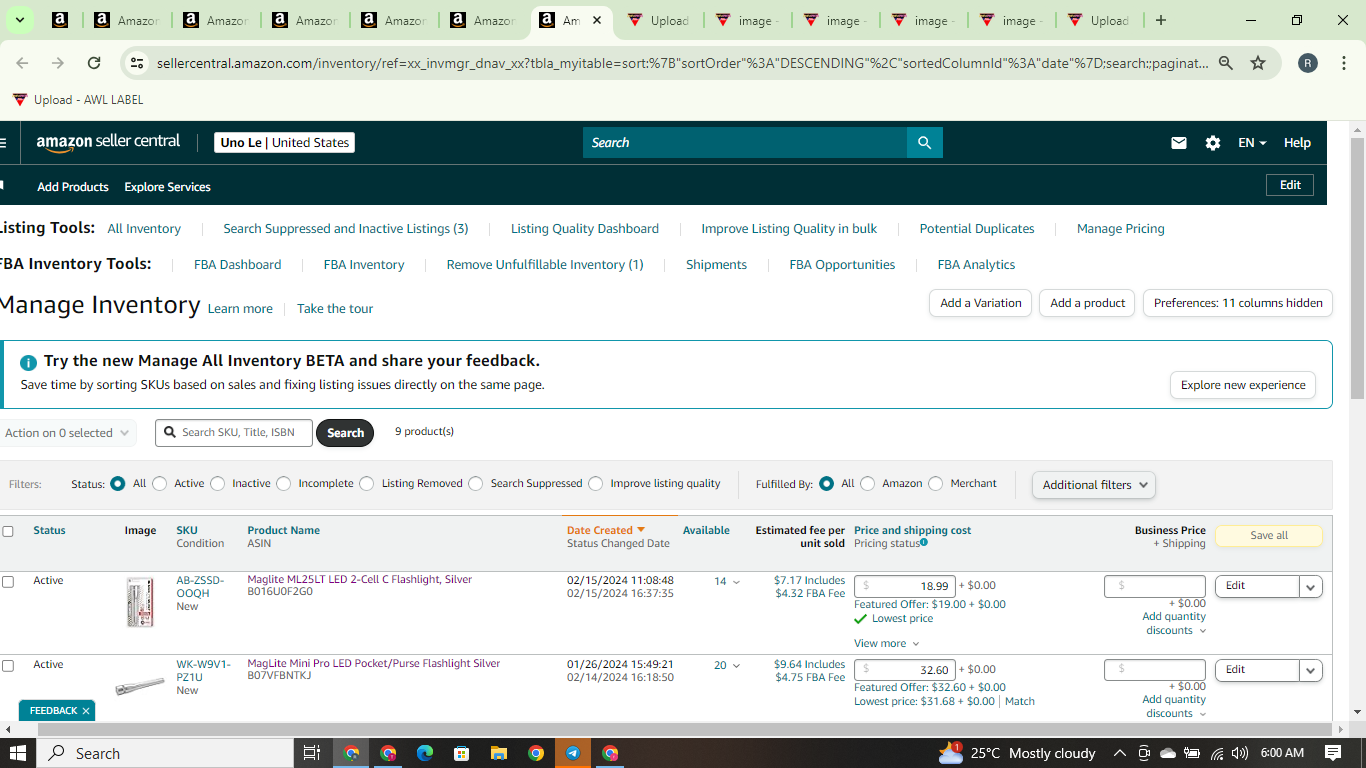Open the Listing Quality Dashboard
This screenshot has width=1366, height=768.
coord(585,229)
